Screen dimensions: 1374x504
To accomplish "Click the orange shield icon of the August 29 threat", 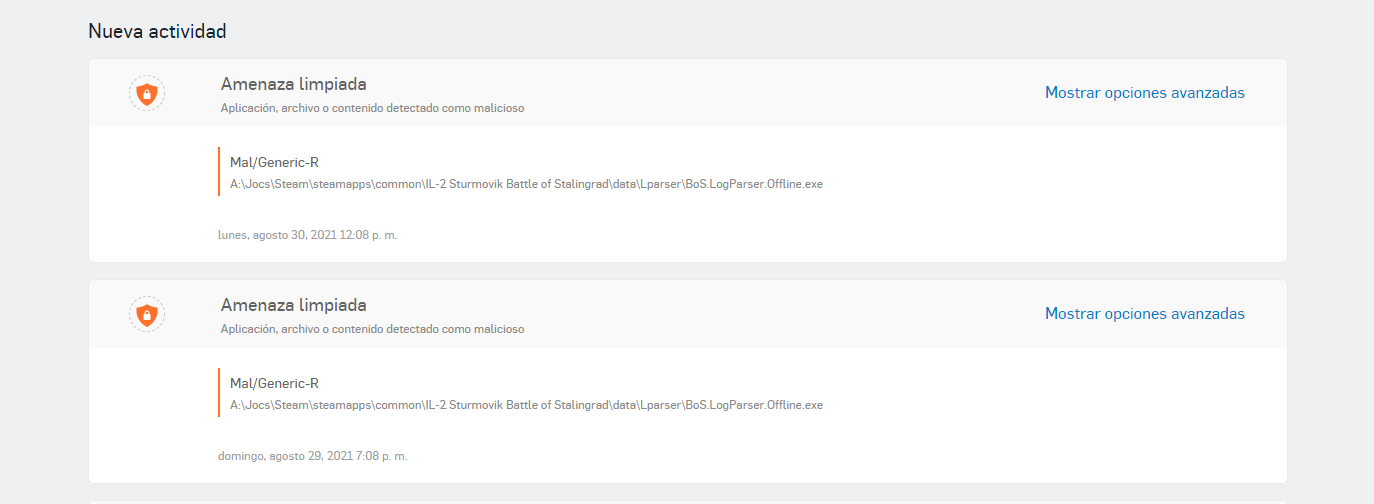I will point(147,314).
